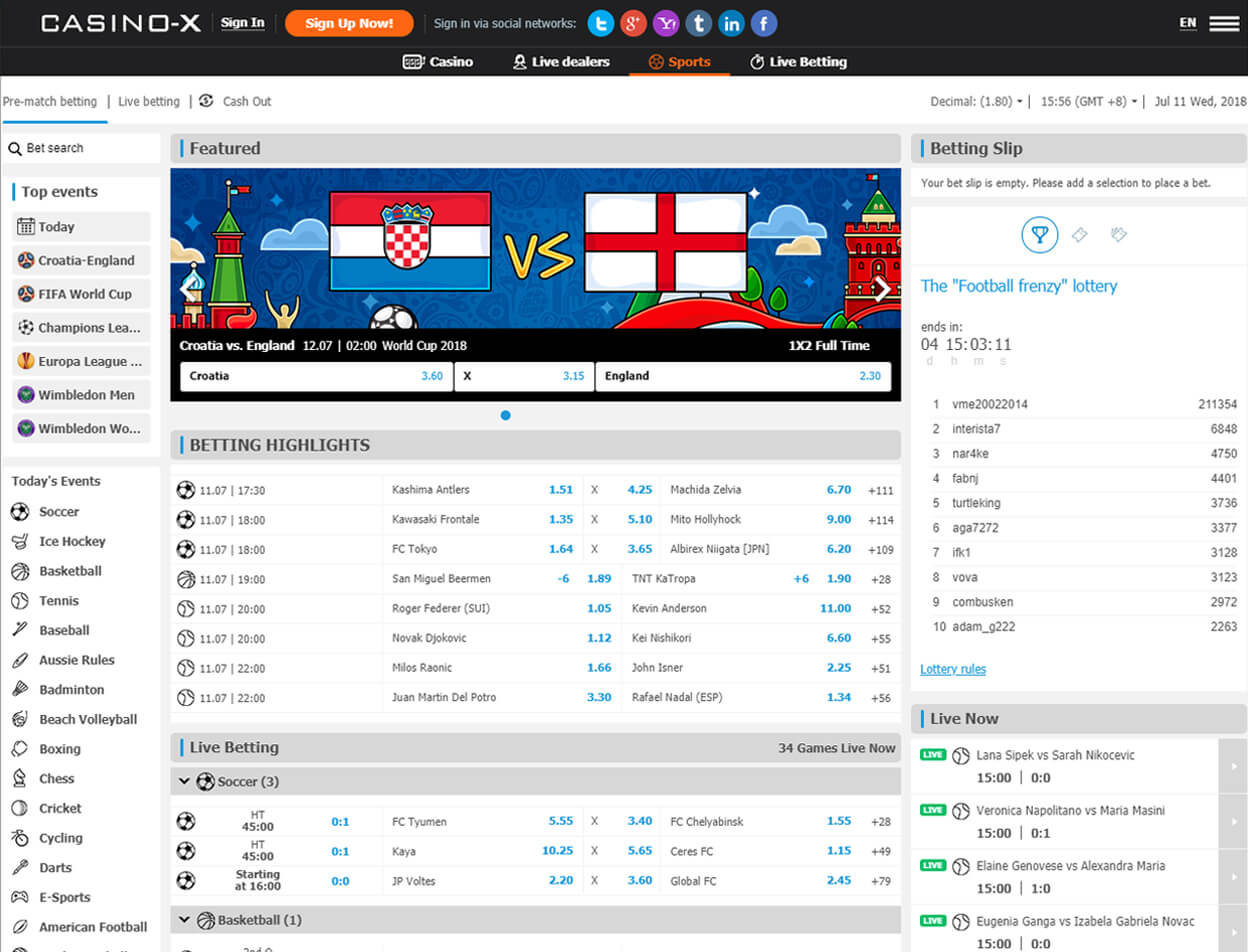1248x952 pixels.
Task: Open the Casino tab
Action: pos(438,62)
